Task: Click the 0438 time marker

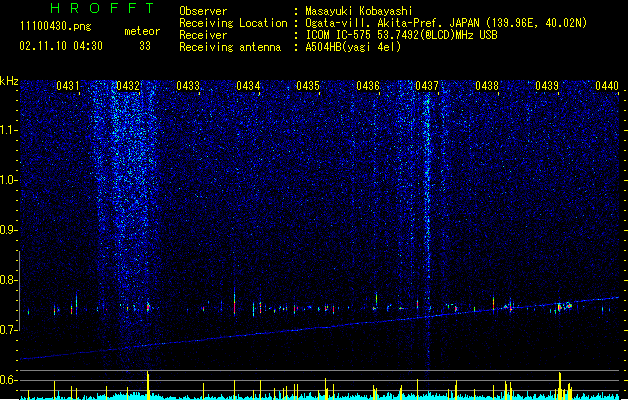Action: coord(487,86)
